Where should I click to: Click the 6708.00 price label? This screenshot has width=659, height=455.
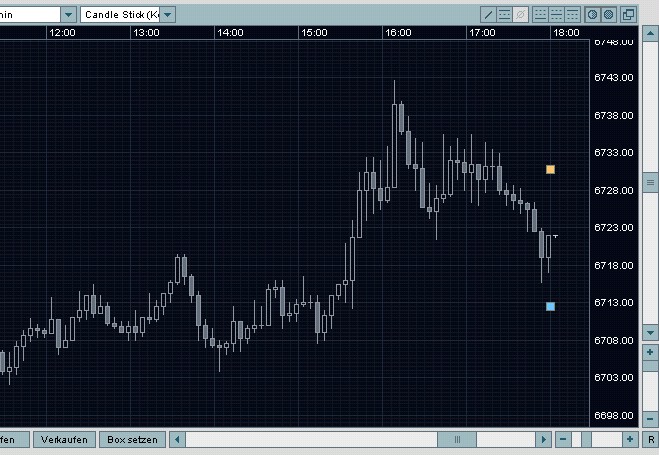[x=614, y=340]
